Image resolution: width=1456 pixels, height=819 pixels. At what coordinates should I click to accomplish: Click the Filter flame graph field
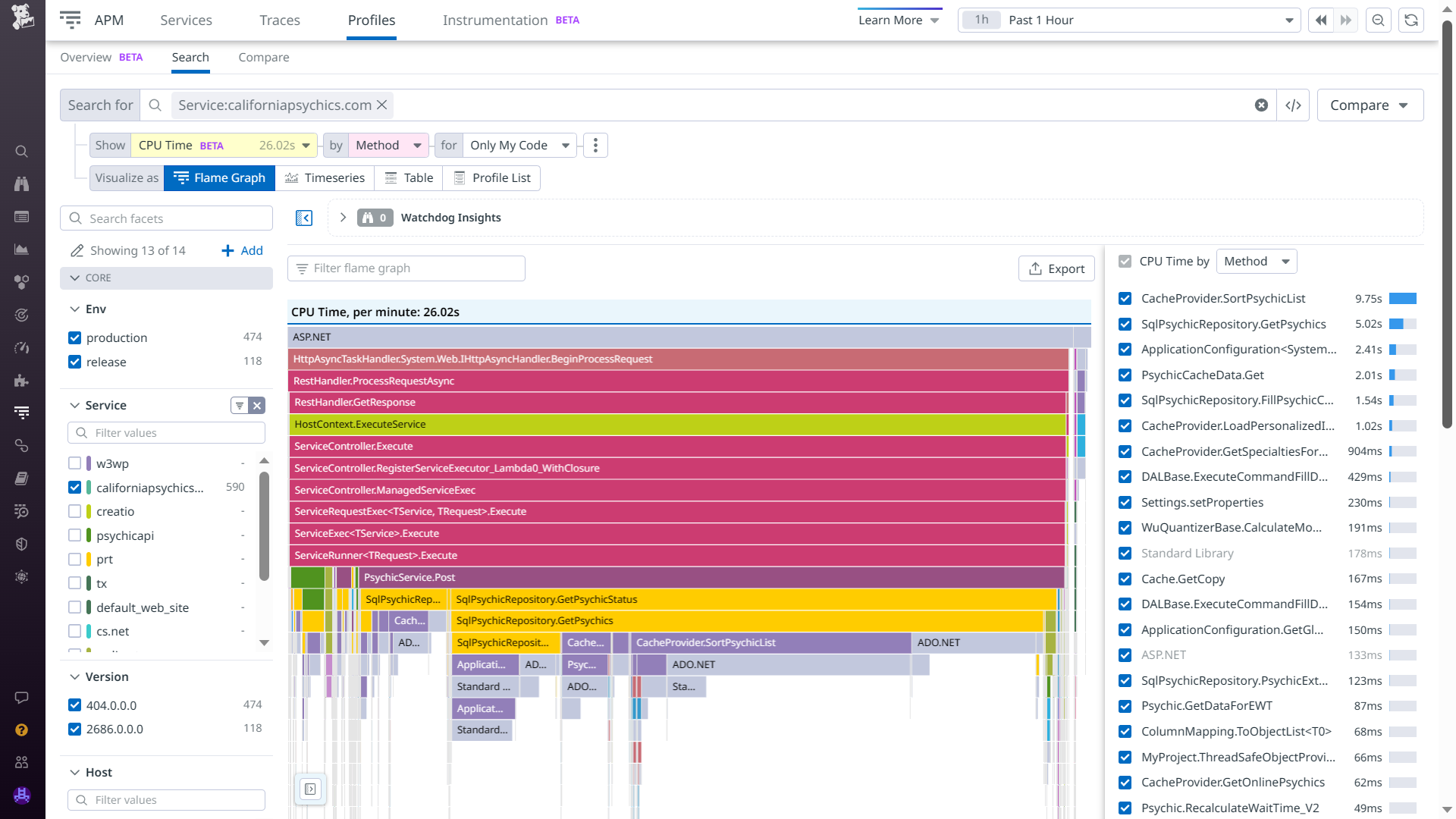(406, 268)
